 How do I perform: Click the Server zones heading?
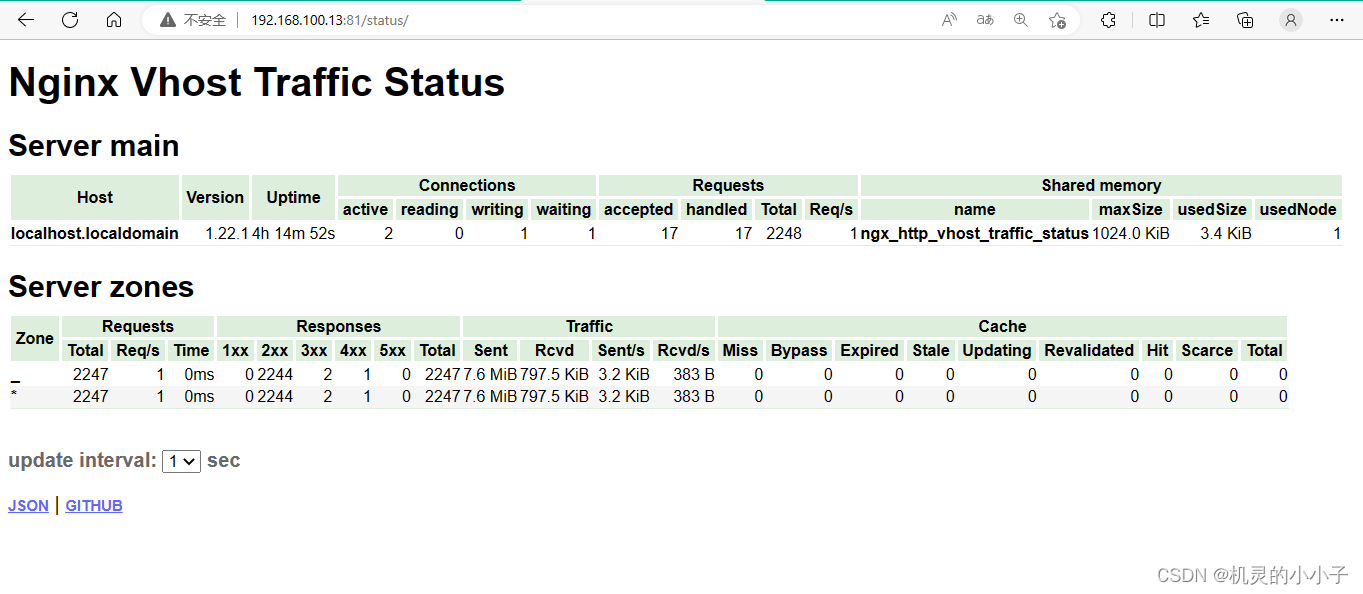click(101, 287)
